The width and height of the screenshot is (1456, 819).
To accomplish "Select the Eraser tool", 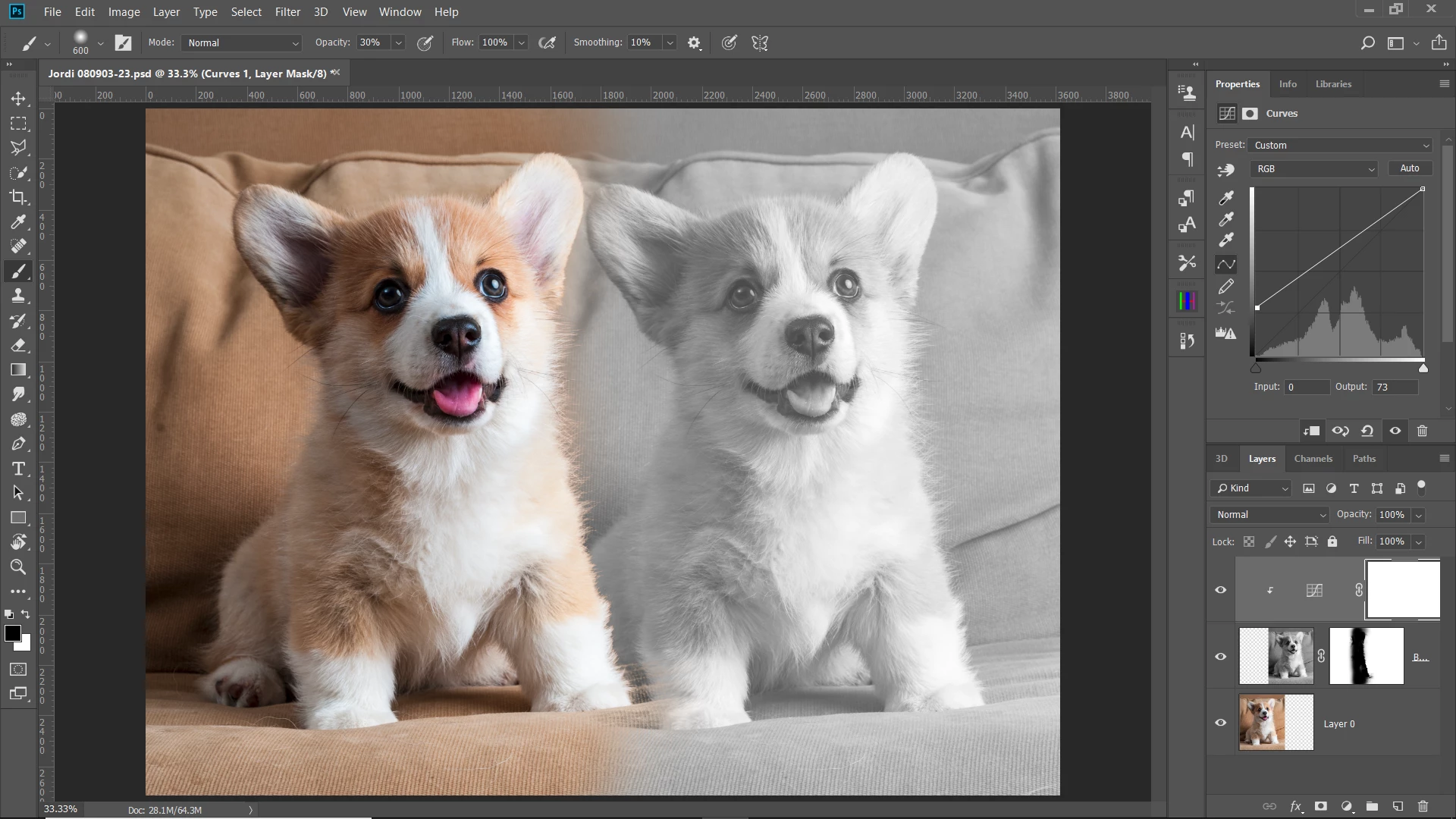I will (18, 345).
